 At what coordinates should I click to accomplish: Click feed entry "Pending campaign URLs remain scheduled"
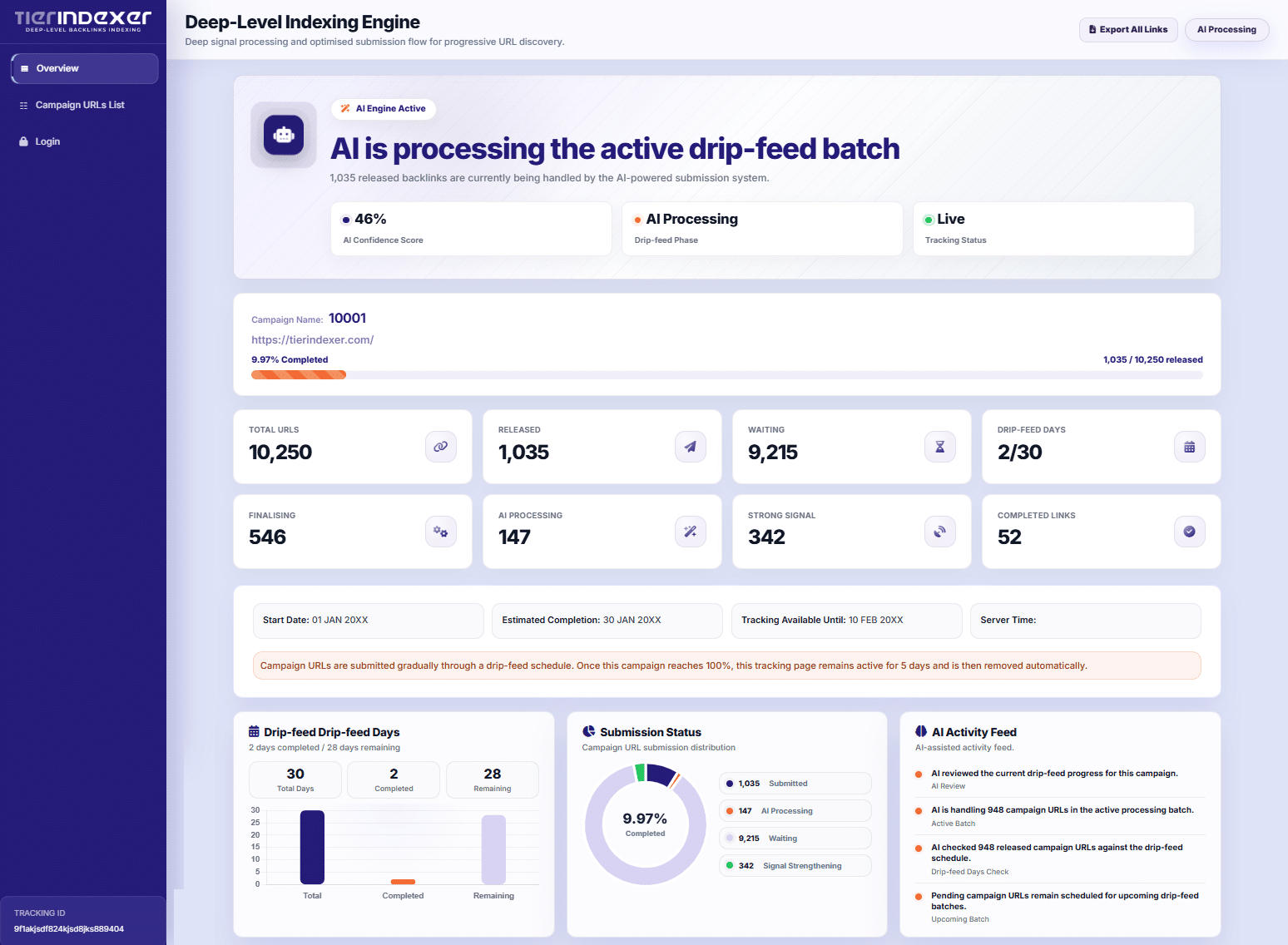point(1058,908)
